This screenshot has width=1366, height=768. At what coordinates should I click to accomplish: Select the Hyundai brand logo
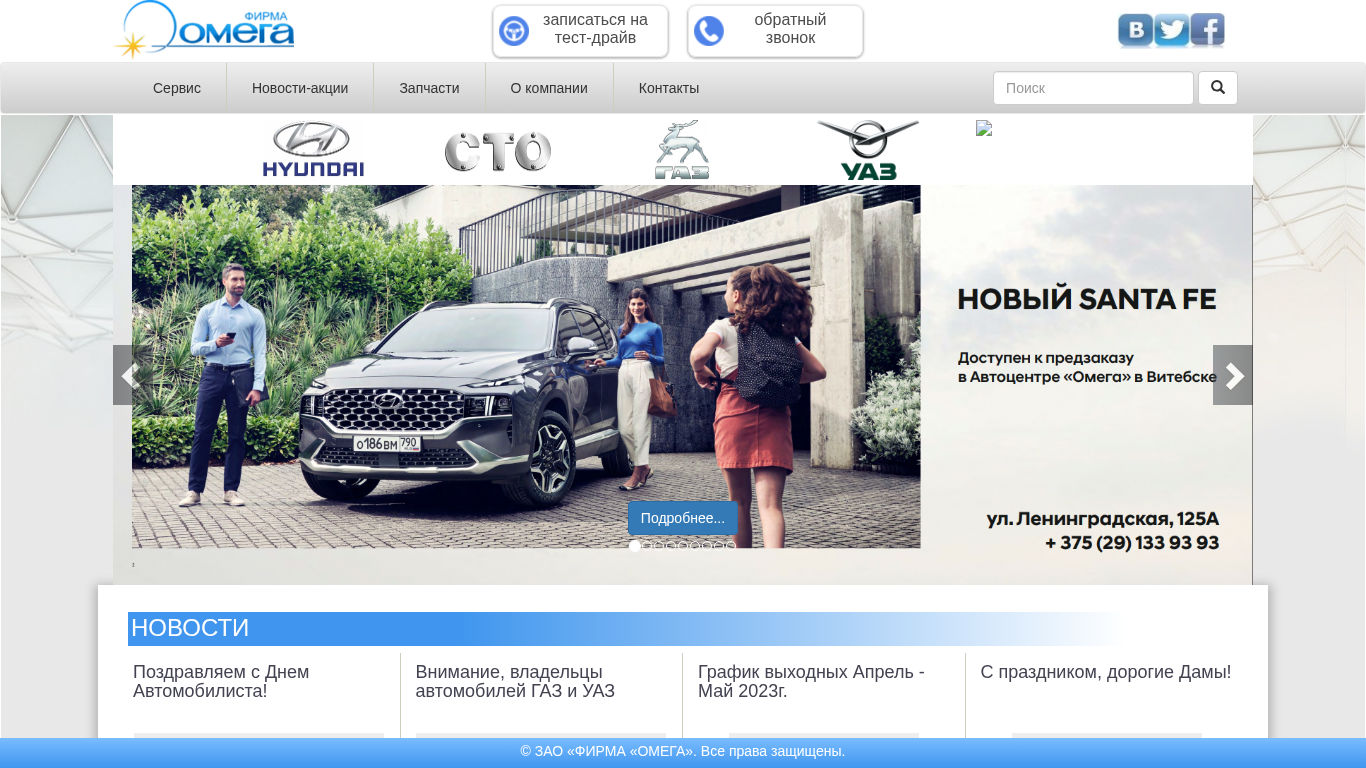tap(313, 149)
